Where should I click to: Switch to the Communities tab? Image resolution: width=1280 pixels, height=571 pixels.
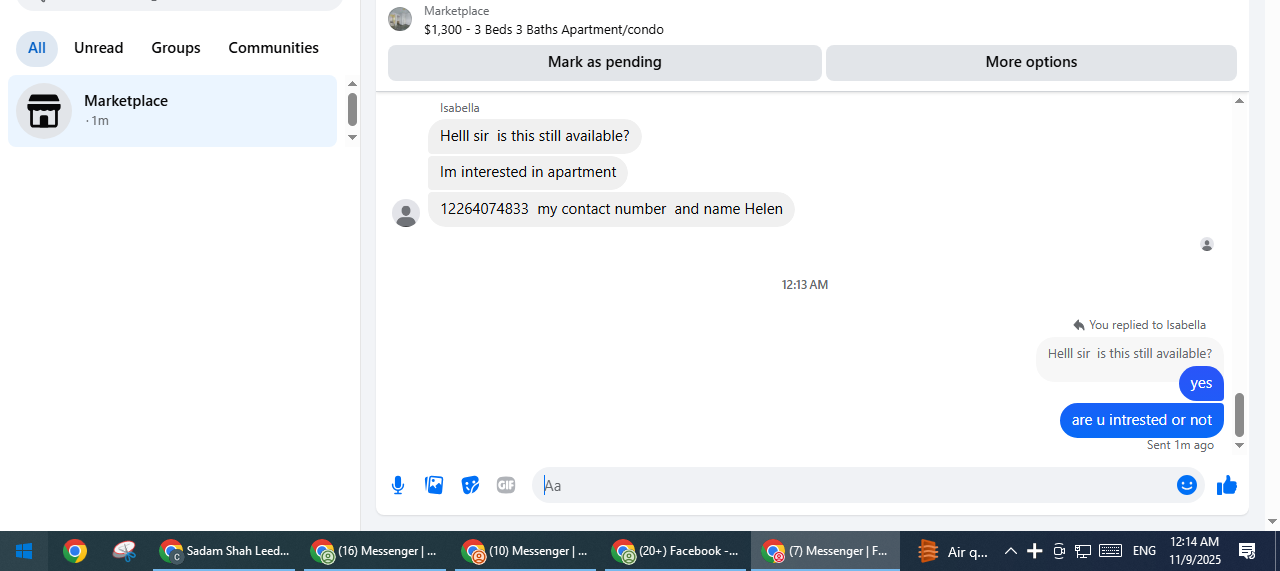[274, 48]
